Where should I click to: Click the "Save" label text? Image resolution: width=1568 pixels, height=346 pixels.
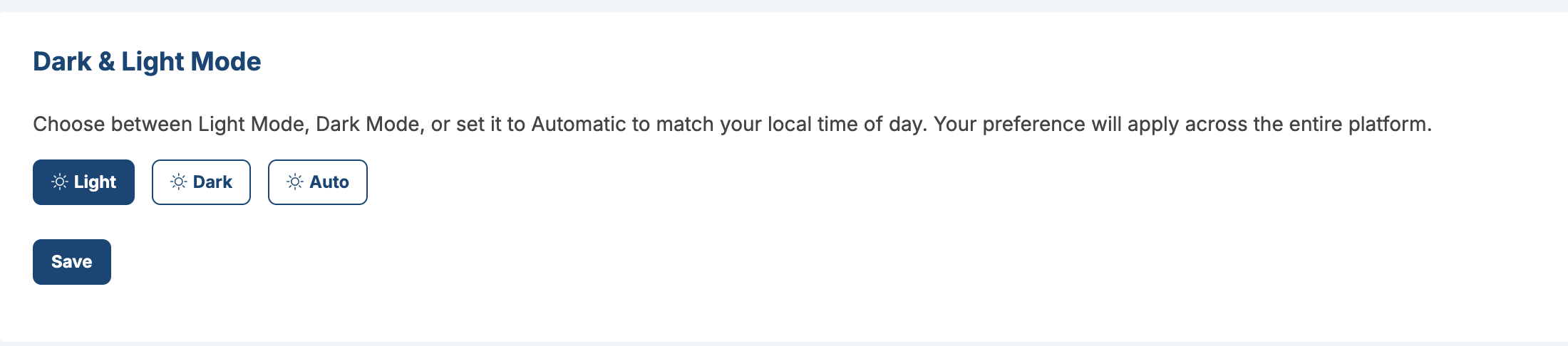[72, 262]
